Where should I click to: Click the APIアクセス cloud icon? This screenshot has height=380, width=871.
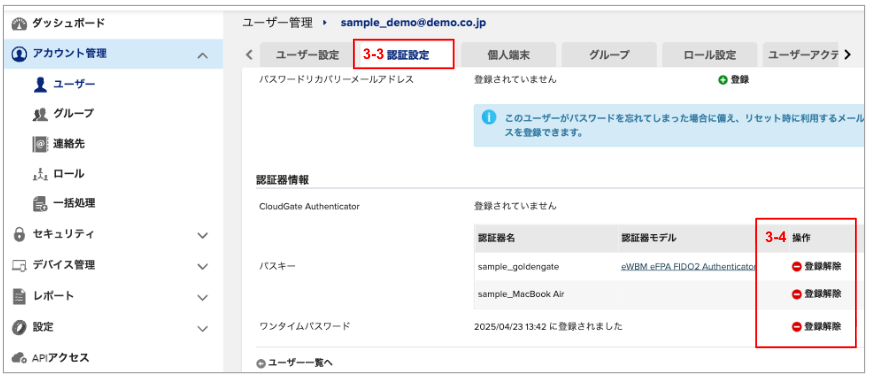[x=19, y=357]
